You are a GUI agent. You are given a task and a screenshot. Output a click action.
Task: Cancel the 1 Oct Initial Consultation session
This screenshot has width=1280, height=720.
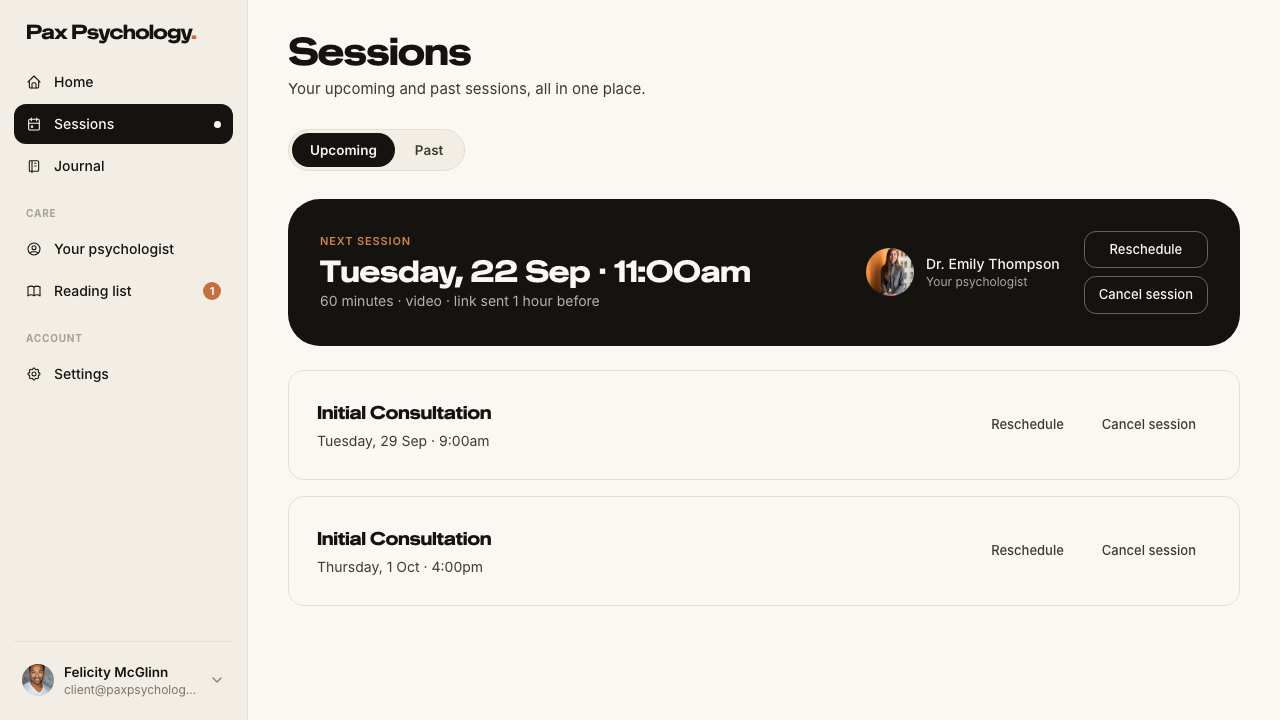click(1149, 550)
